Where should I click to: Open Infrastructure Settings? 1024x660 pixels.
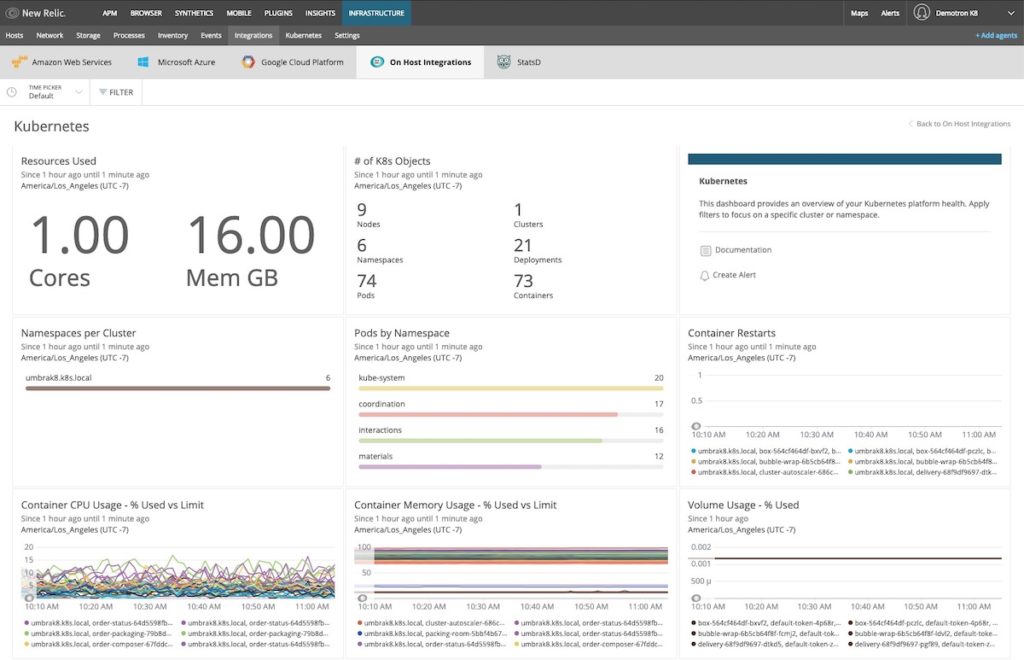point(347,35)
